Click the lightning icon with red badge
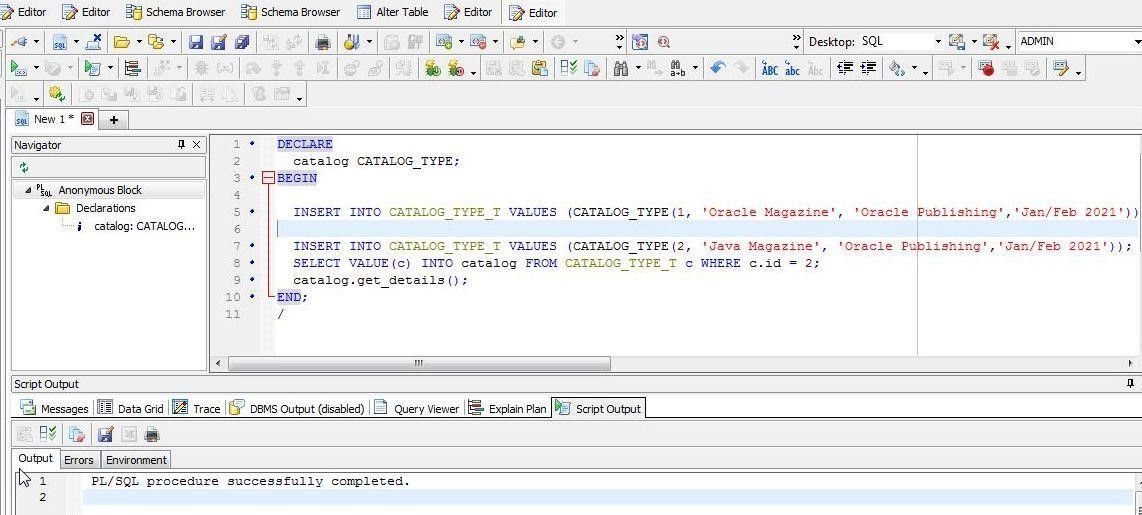The image size is (1142, 515). (457, 68)
